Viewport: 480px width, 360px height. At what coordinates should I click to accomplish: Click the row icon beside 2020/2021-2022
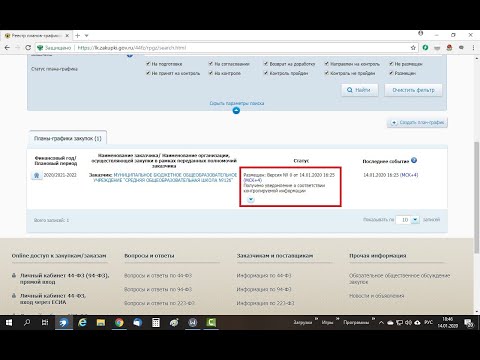coord(37,175)
